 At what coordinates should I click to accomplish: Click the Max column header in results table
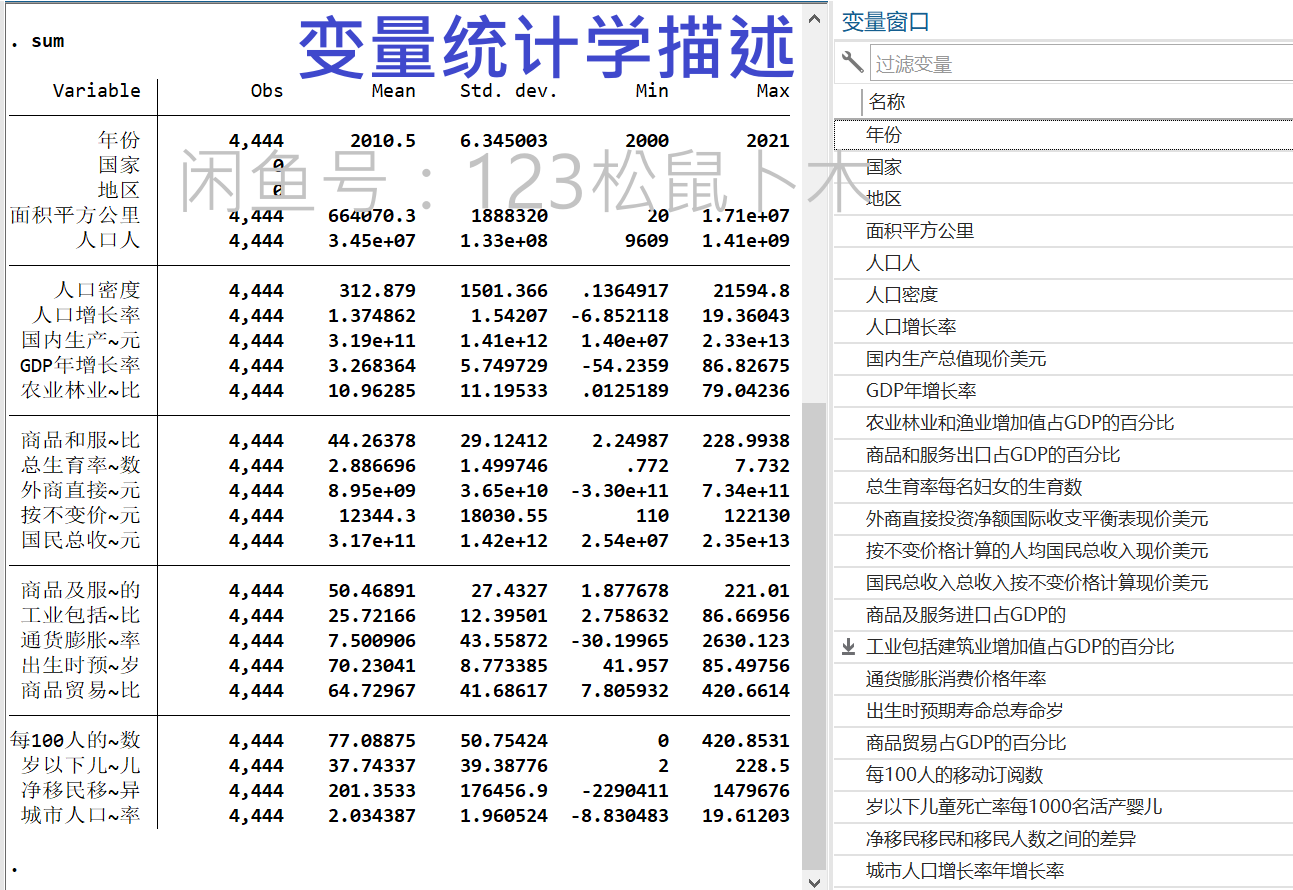[x=773, y=90]
